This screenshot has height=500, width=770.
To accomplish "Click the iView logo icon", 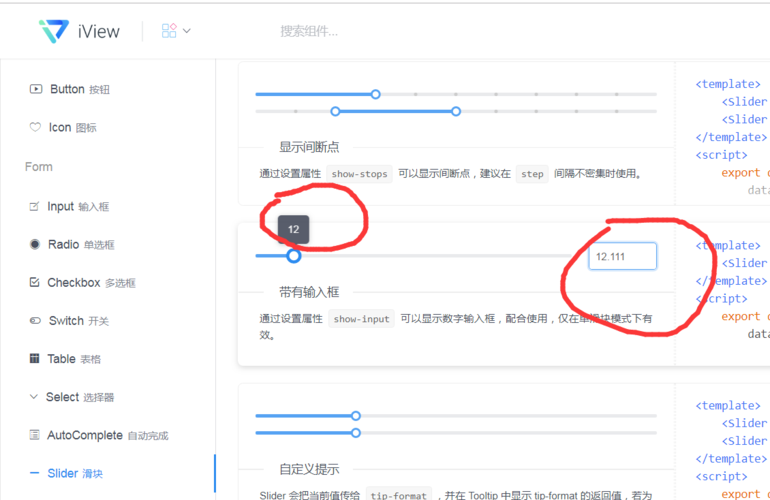I will (54, 31).
